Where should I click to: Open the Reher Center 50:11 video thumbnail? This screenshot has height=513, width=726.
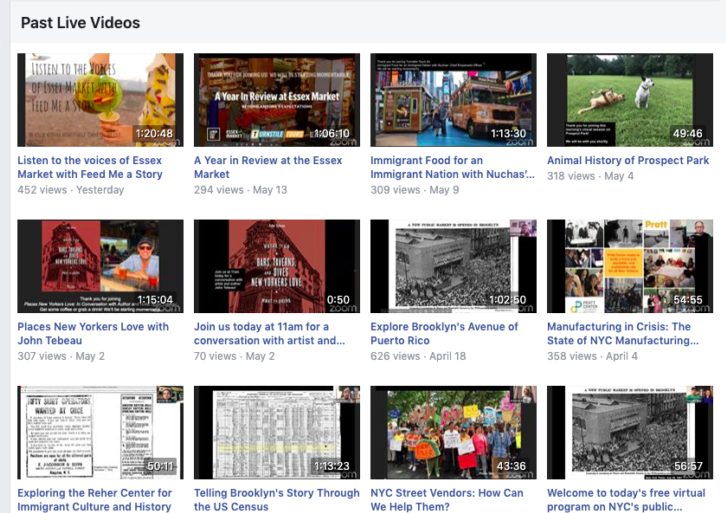(x=100, y=433)
